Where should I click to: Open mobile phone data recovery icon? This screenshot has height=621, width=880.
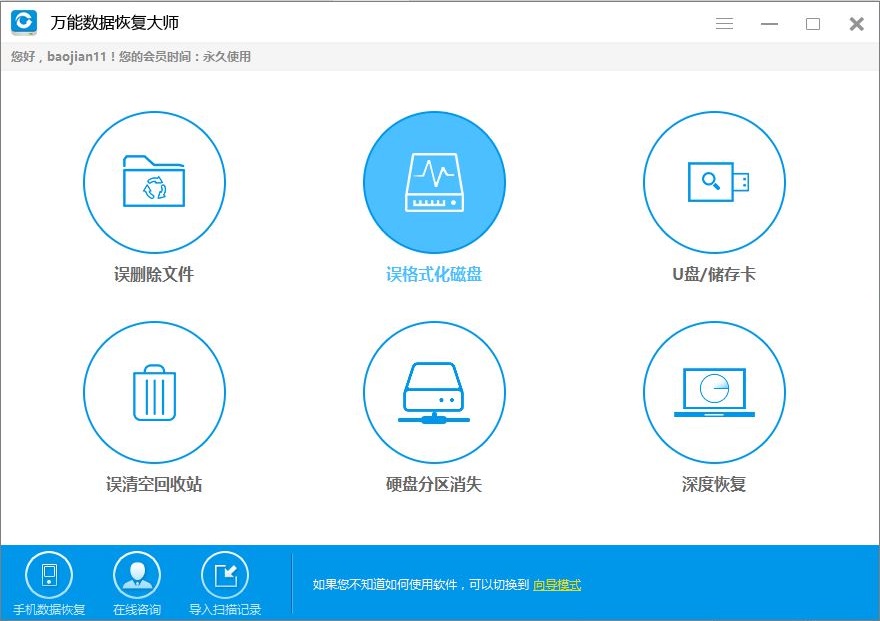pyautogui.click(x=49, y=575)
